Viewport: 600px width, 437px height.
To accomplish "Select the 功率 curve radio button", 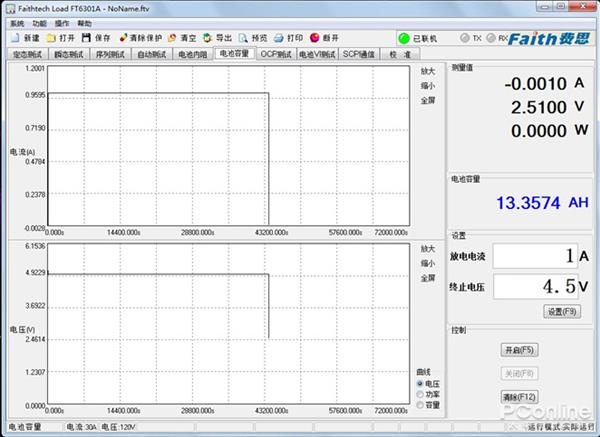I will [x=420, y=394].
